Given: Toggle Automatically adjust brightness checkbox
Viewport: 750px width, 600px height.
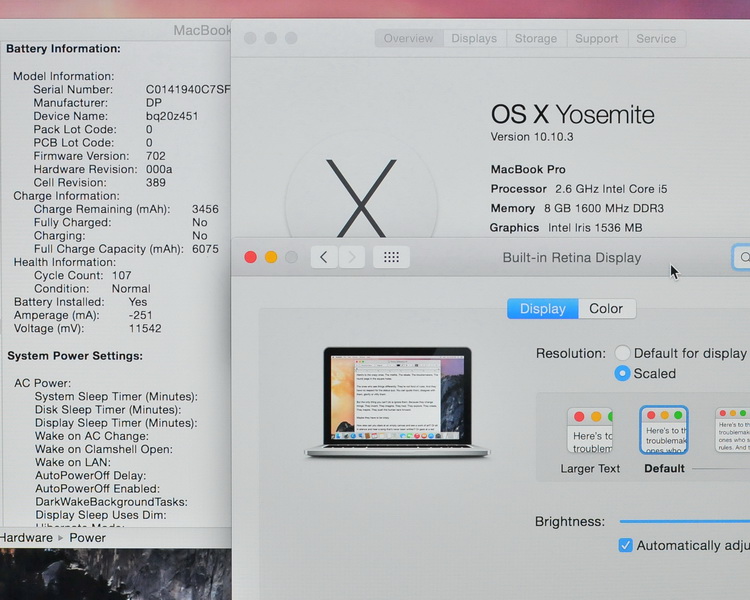Looking at the screenshot, I should pos(625,545).
